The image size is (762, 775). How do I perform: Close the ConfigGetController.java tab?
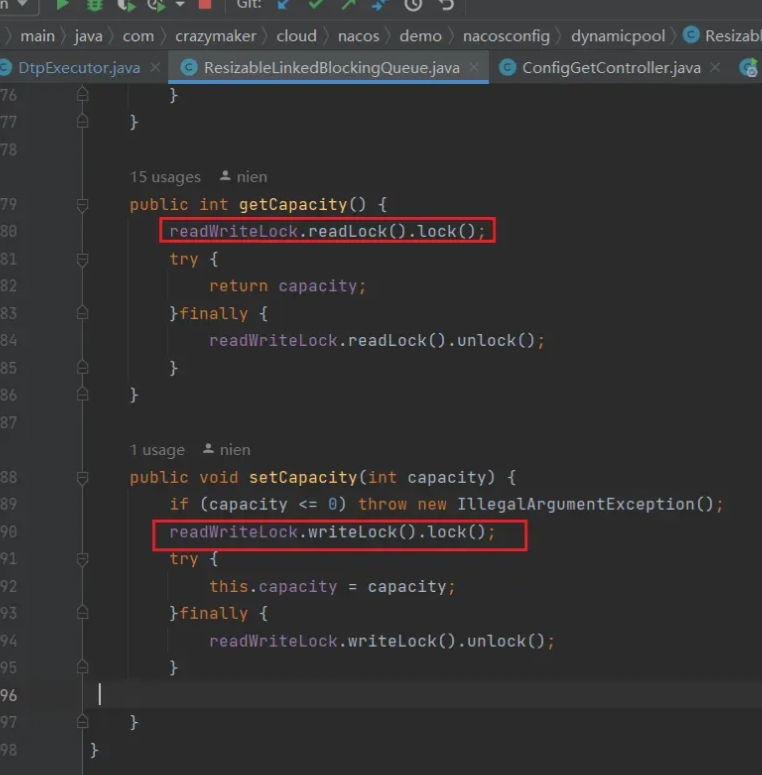pos(715,67)
